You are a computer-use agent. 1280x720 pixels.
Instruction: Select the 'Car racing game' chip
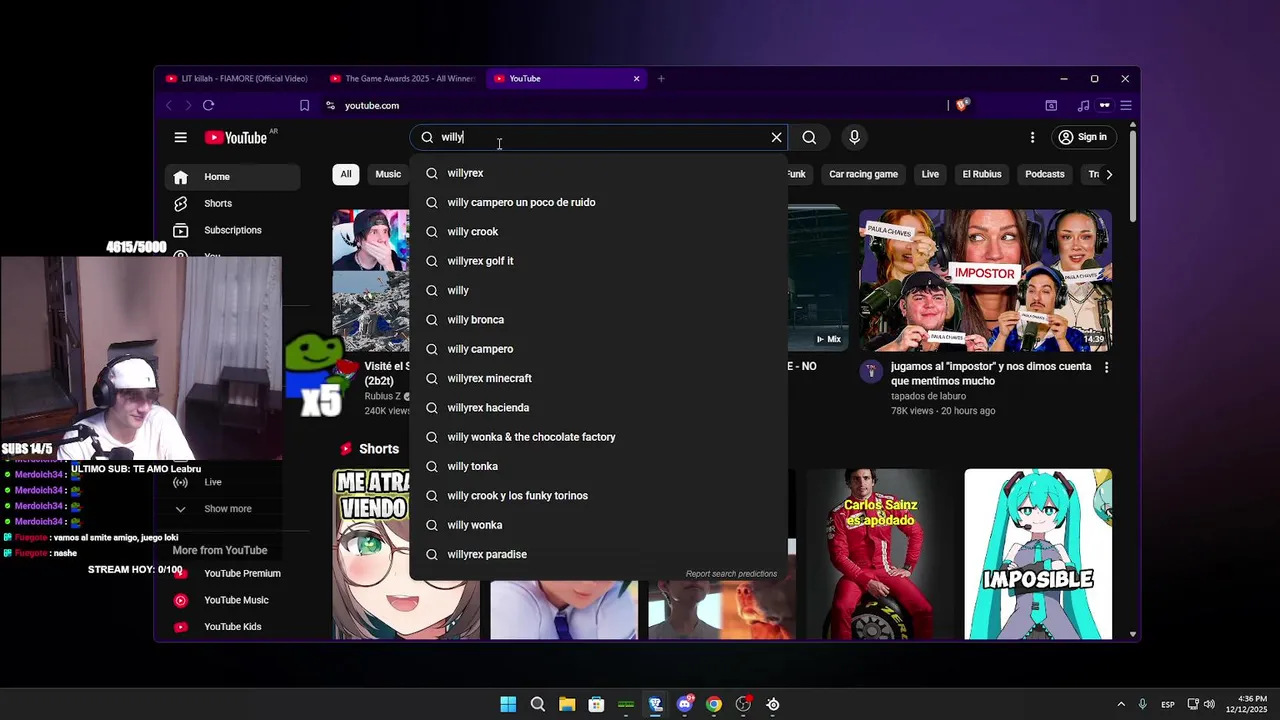863,174
